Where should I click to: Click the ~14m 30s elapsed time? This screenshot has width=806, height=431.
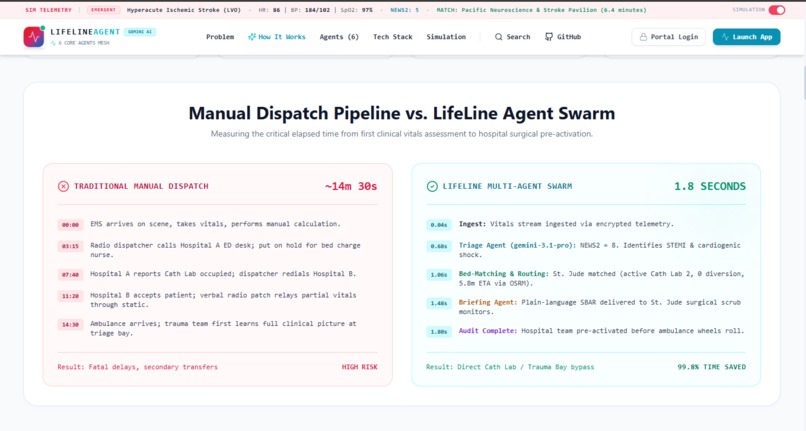coord(351,186)
